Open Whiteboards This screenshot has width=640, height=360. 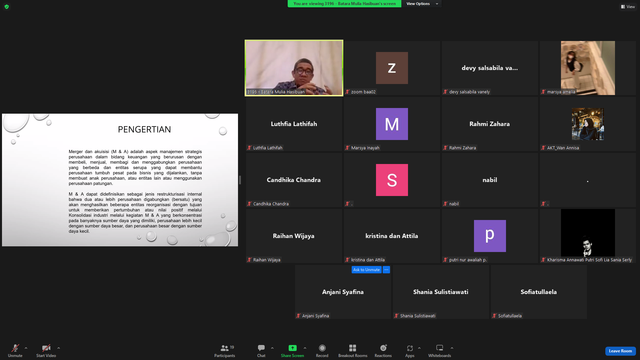[x=440, y=350]
